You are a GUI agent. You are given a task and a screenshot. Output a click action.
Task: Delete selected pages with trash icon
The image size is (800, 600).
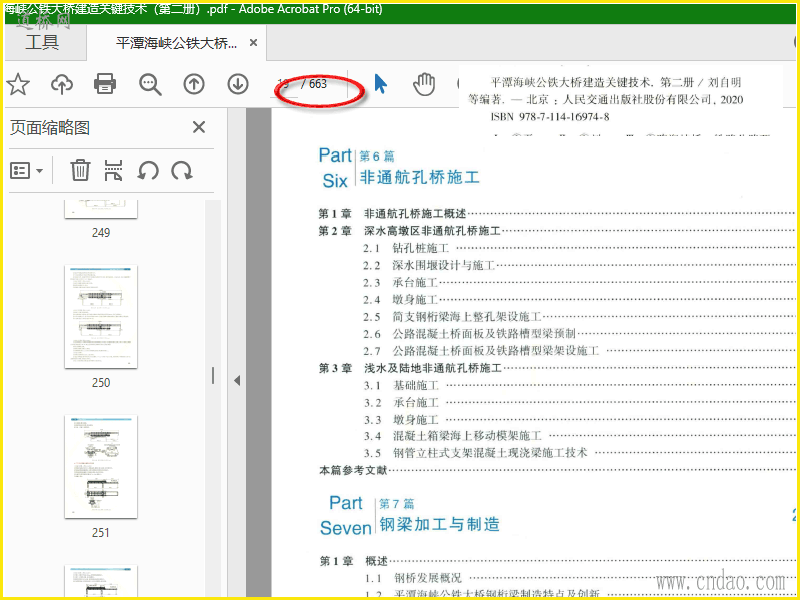(80, 170)
